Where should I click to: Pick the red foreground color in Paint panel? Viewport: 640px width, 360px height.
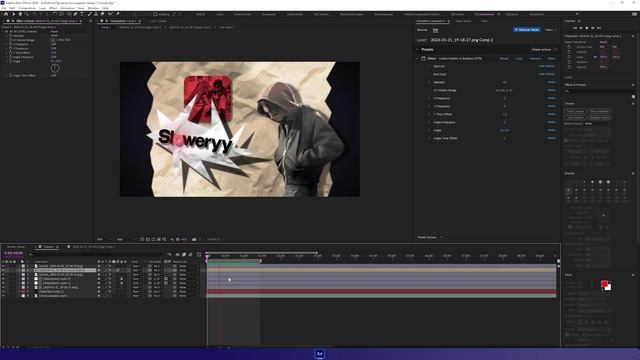604,283
